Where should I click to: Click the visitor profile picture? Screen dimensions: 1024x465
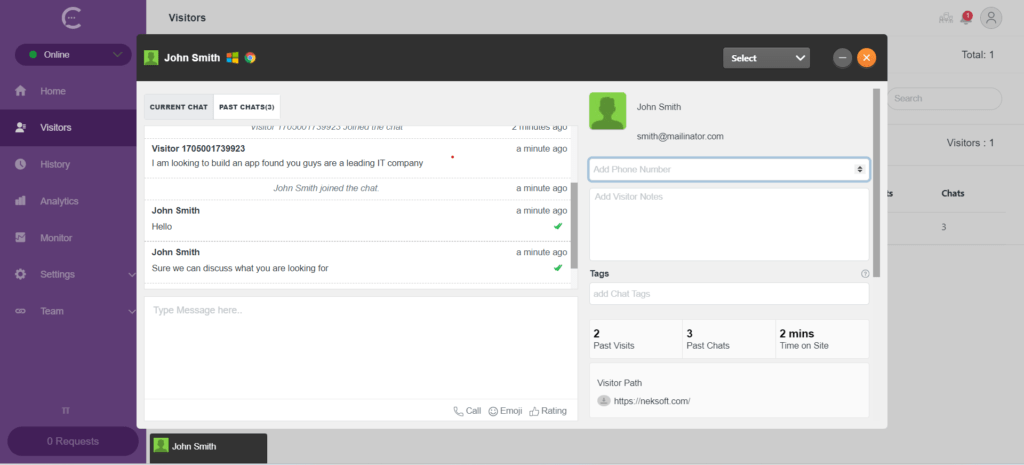tap(607, 111)
